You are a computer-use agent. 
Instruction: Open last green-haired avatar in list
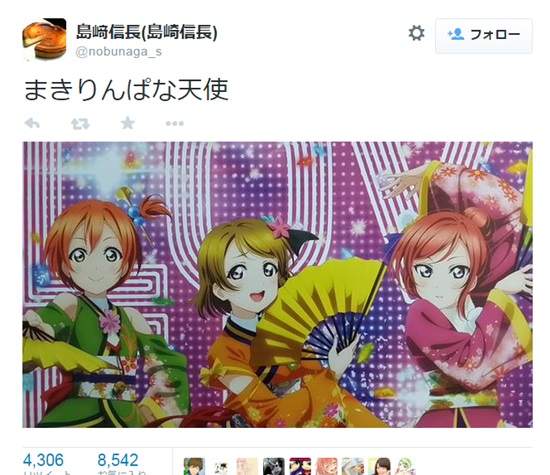[405, 467]
